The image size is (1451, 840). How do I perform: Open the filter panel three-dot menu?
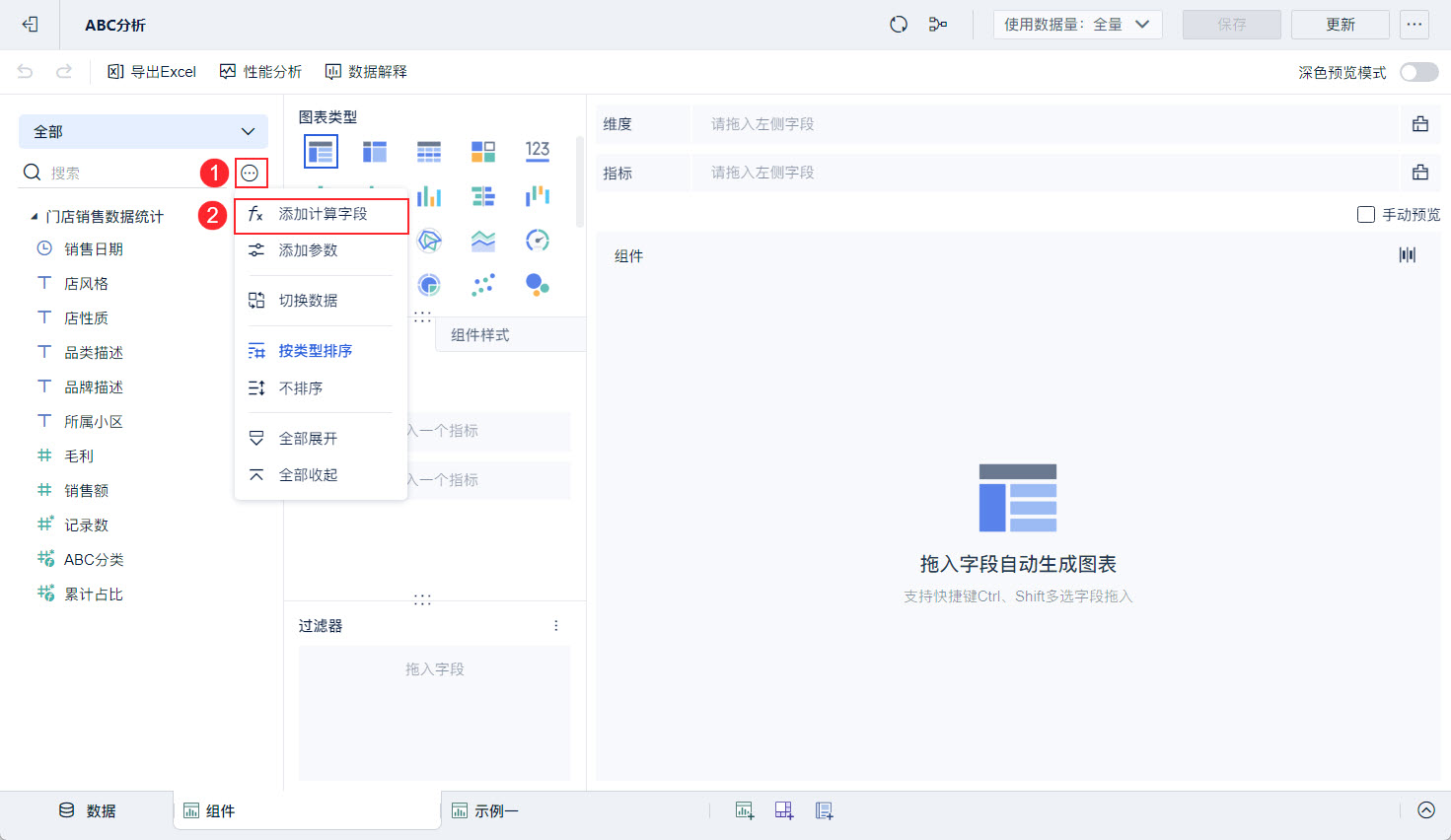click(x=556, y=626)
